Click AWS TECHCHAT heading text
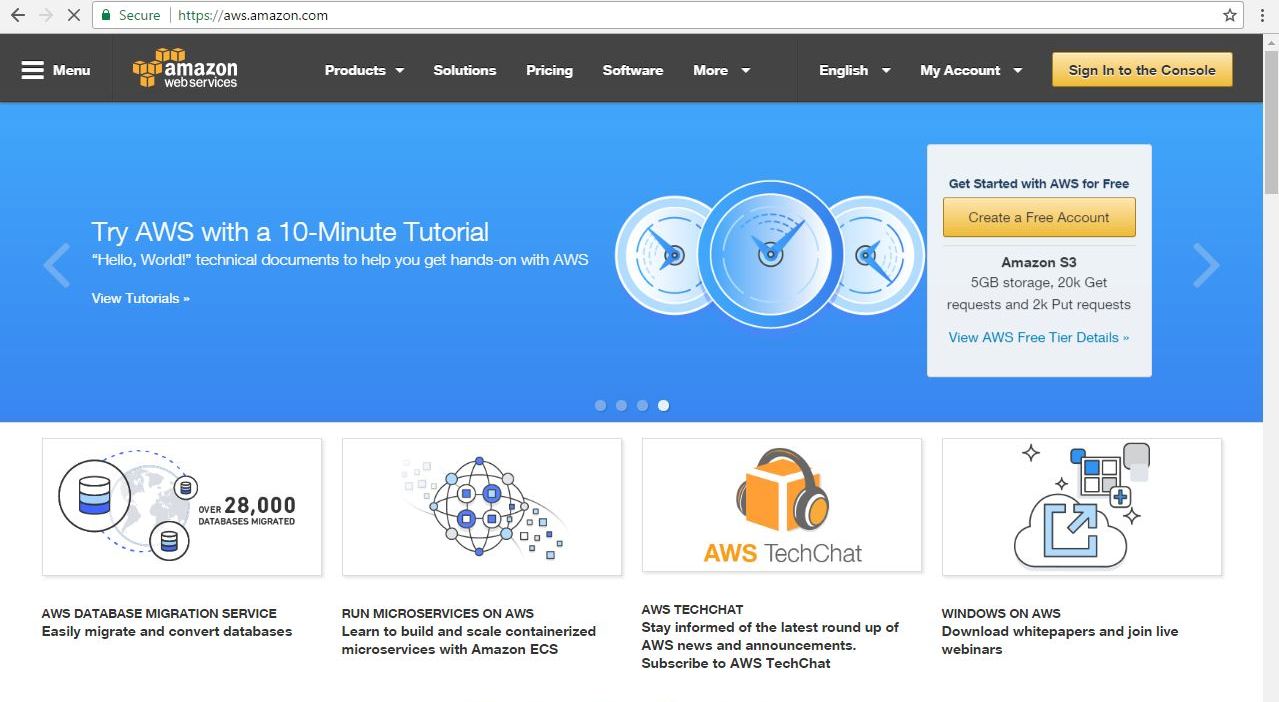 coord(693,609)
